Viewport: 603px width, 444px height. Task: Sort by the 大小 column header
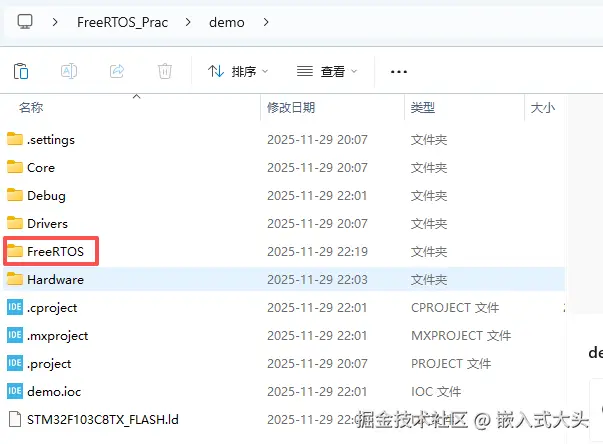(543, 107)
